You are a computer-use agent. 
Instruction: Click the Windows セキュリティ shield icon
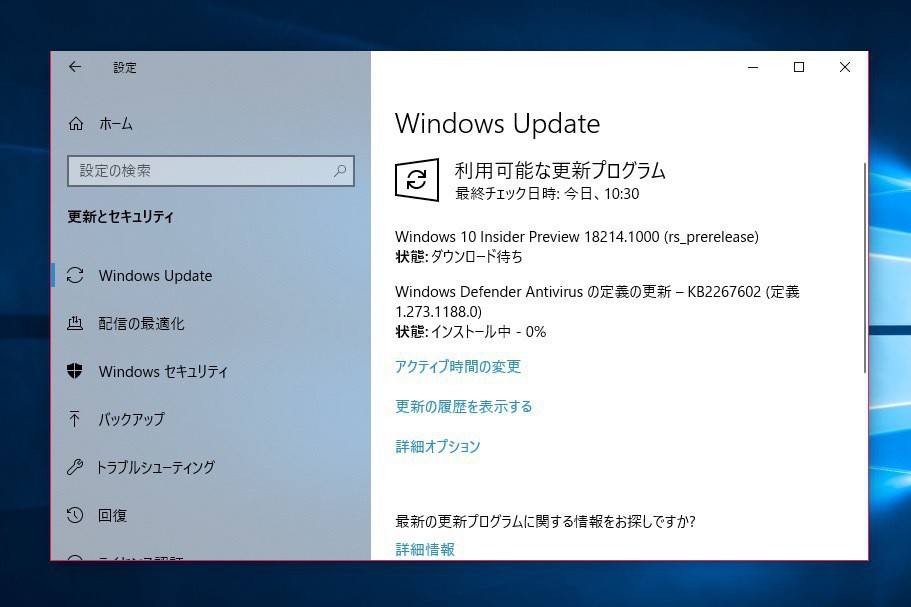click(x=75, y=371)
